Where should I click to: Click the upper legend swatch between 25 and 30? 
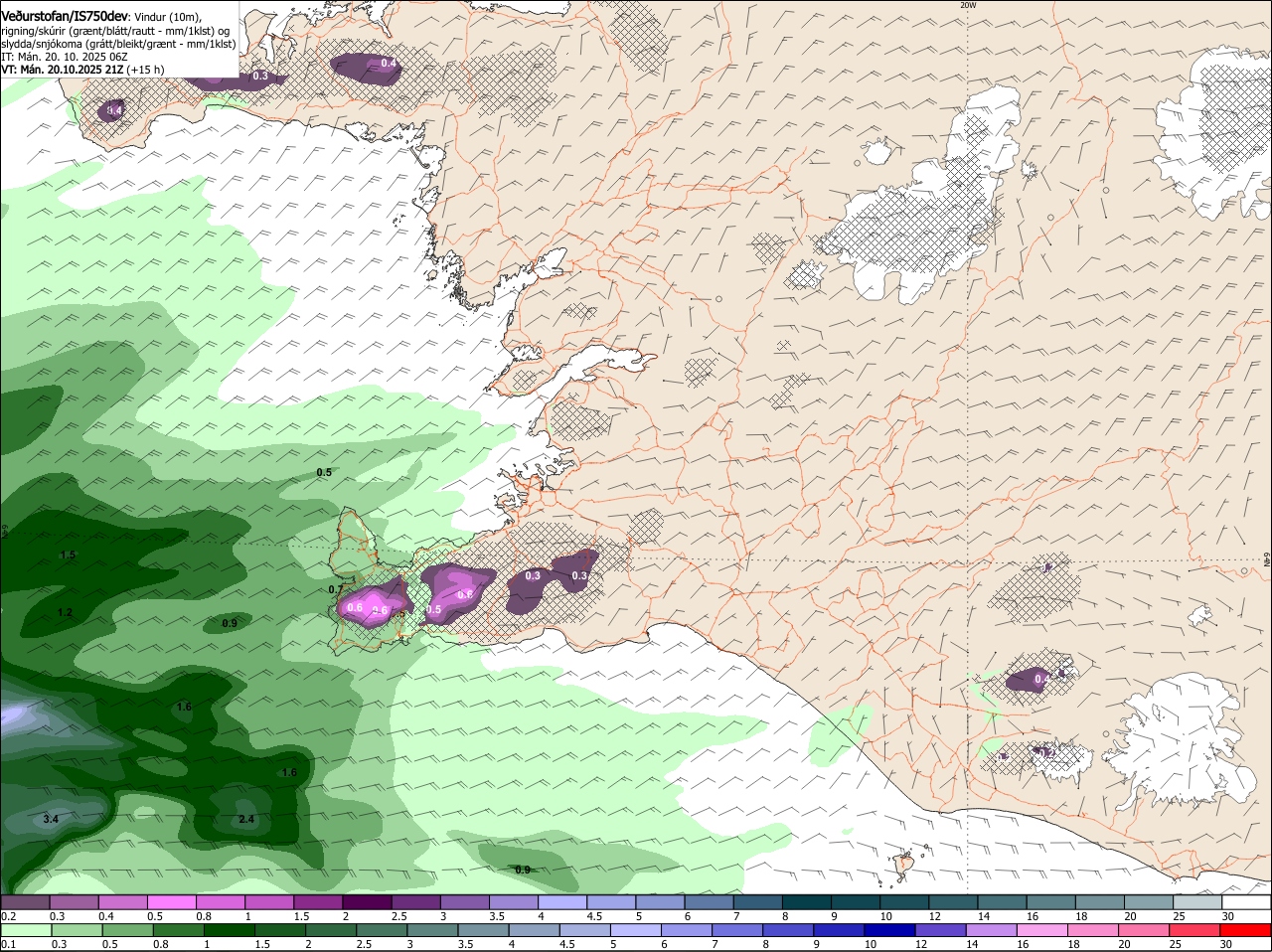pos(1198,901)
